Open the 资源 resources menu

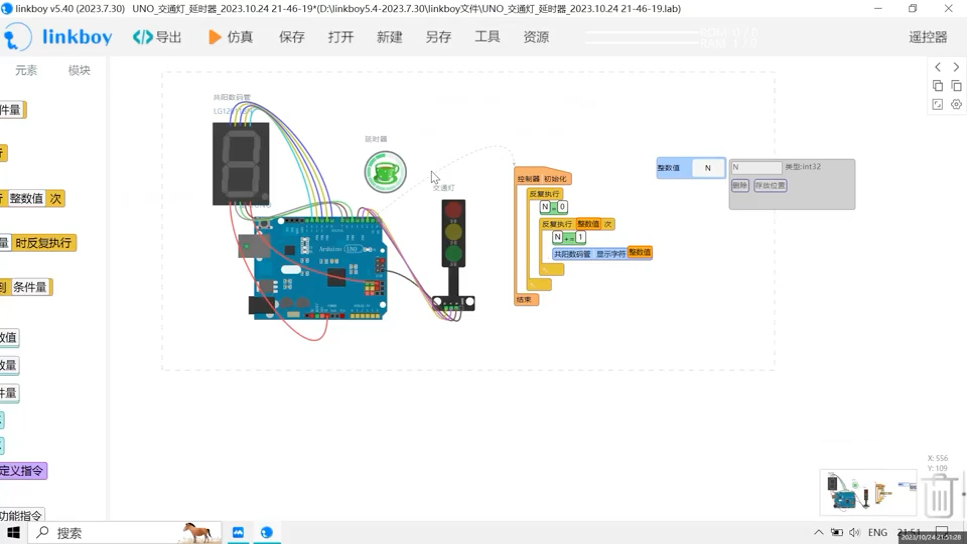point(536,37)
